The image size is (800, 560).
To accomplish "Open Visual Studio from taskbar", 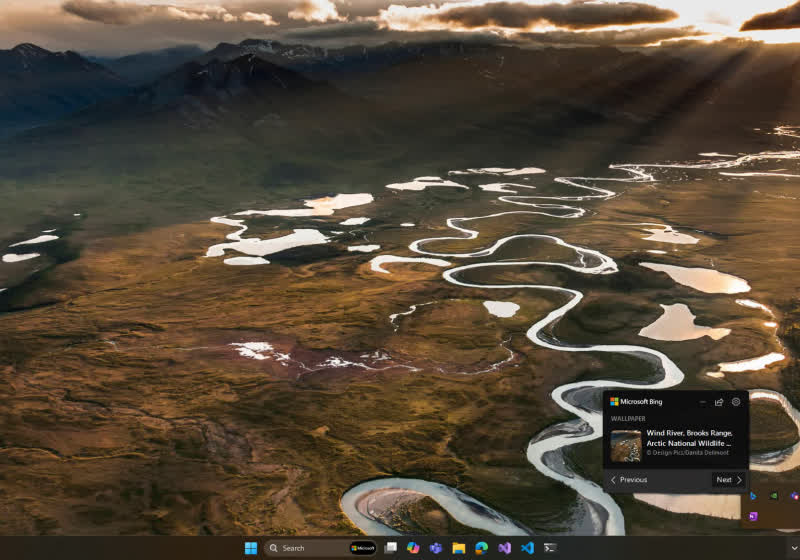I will click(x=504, y=548).
